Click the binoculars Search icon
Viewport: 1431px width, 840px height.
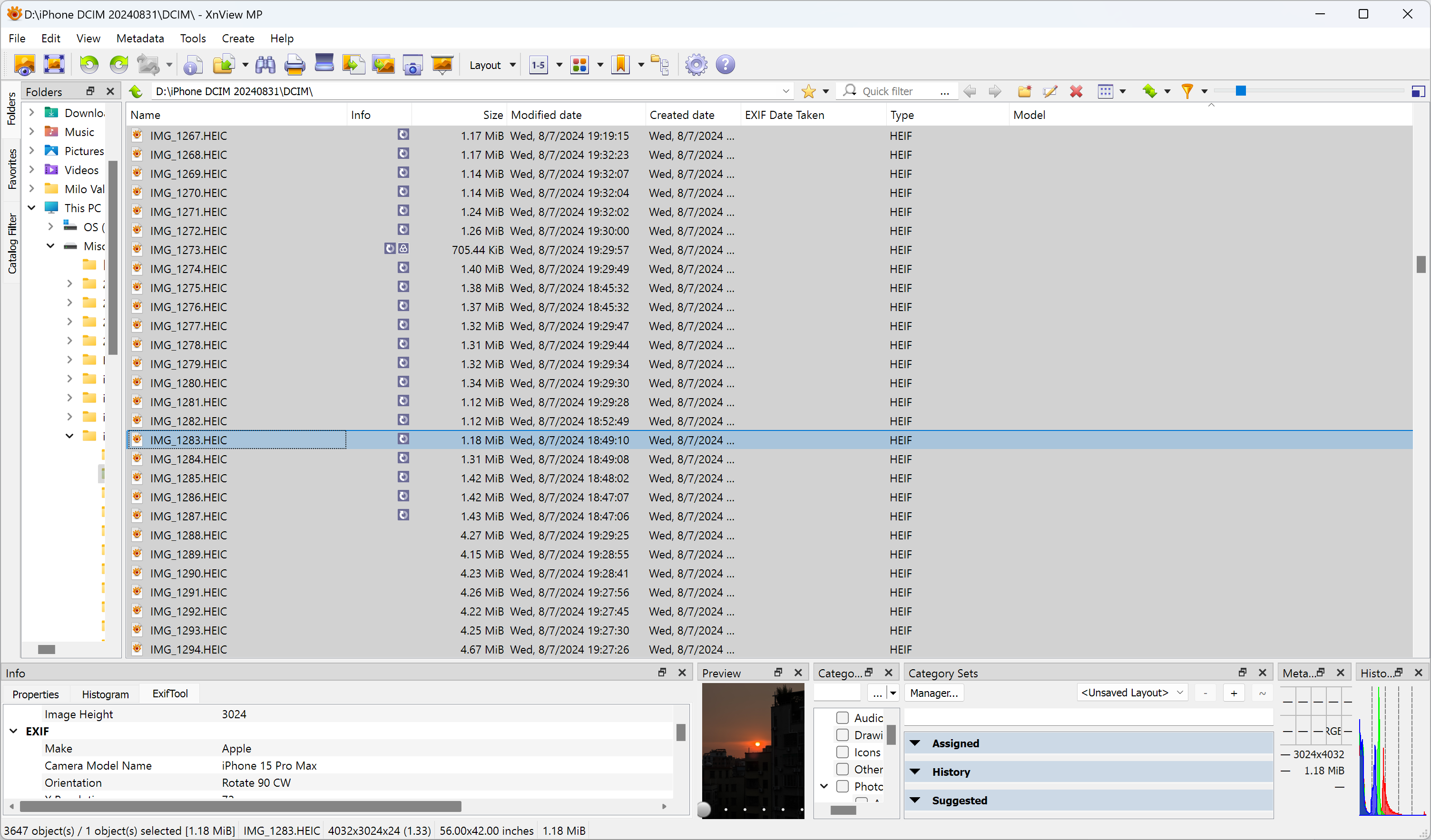pyautogui.click(x=265, y=65)
